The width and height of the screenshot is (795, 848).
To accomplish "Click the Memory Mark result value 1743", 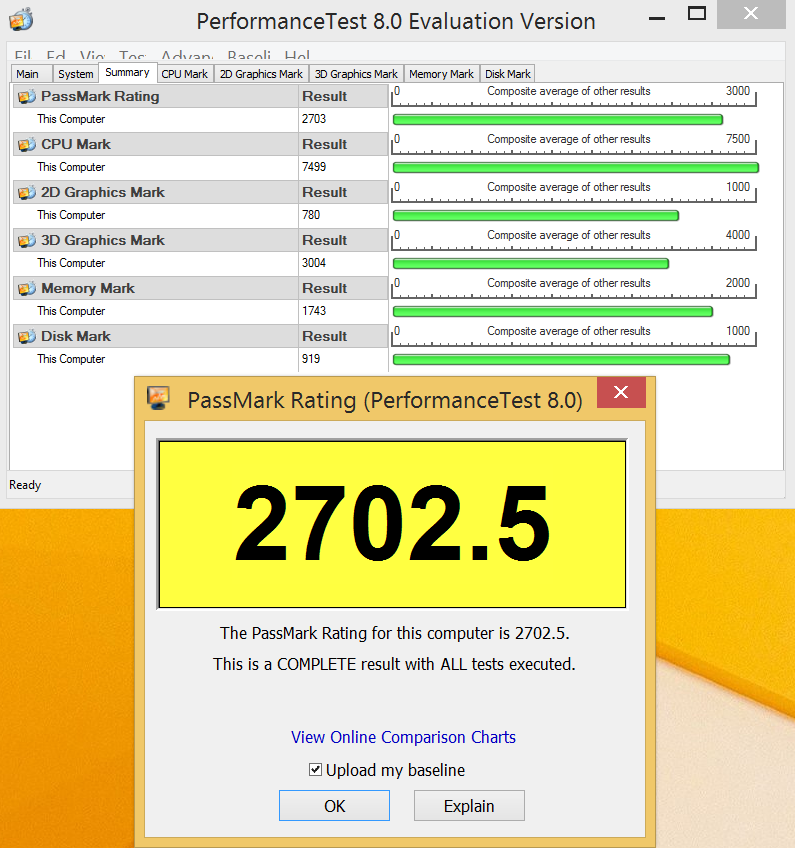I will [x=314, y=311].
